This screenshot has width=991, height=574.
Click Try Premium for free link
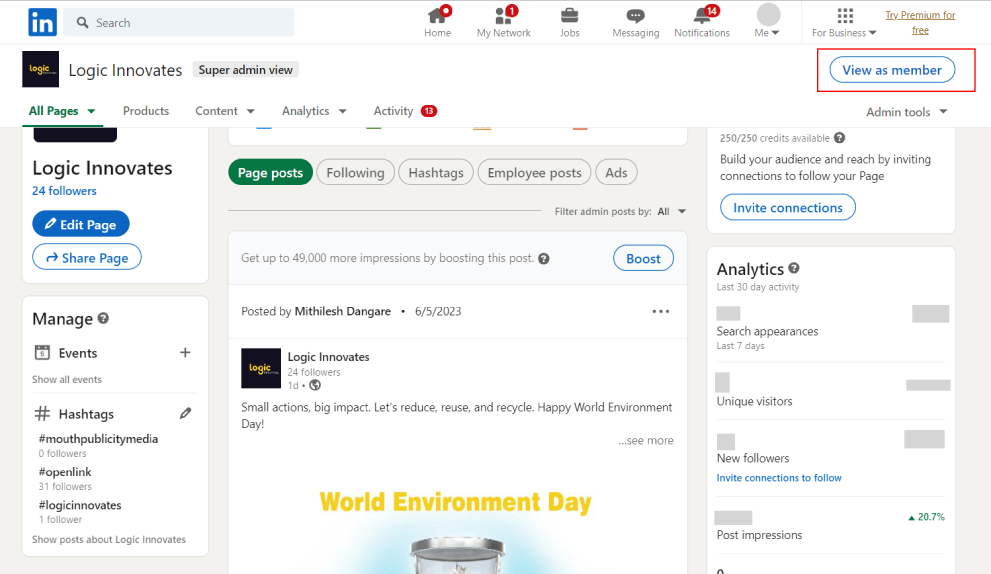(920, 23)
